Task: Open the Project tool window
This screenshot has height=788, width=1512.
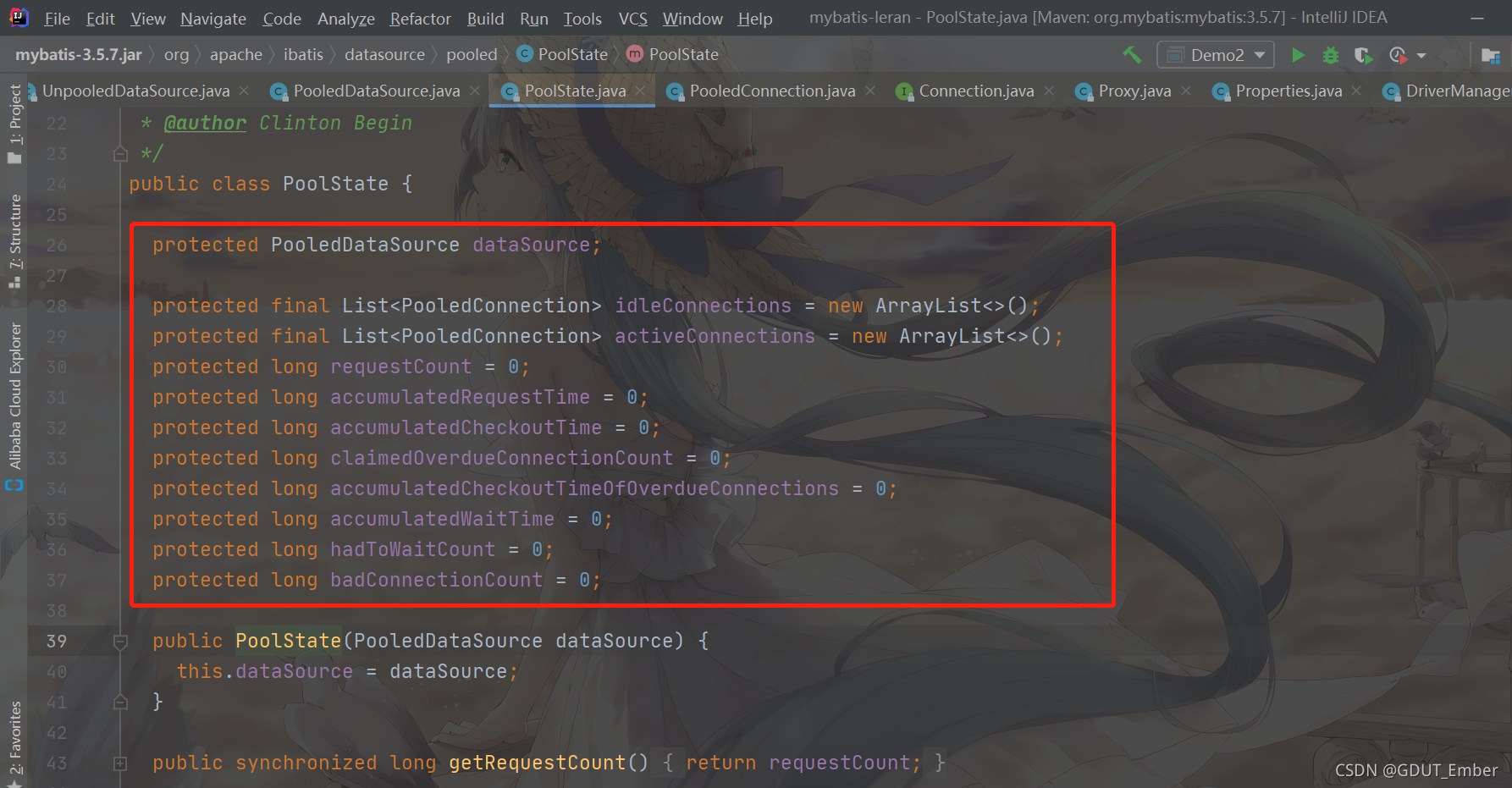Action: coord(14,124)
